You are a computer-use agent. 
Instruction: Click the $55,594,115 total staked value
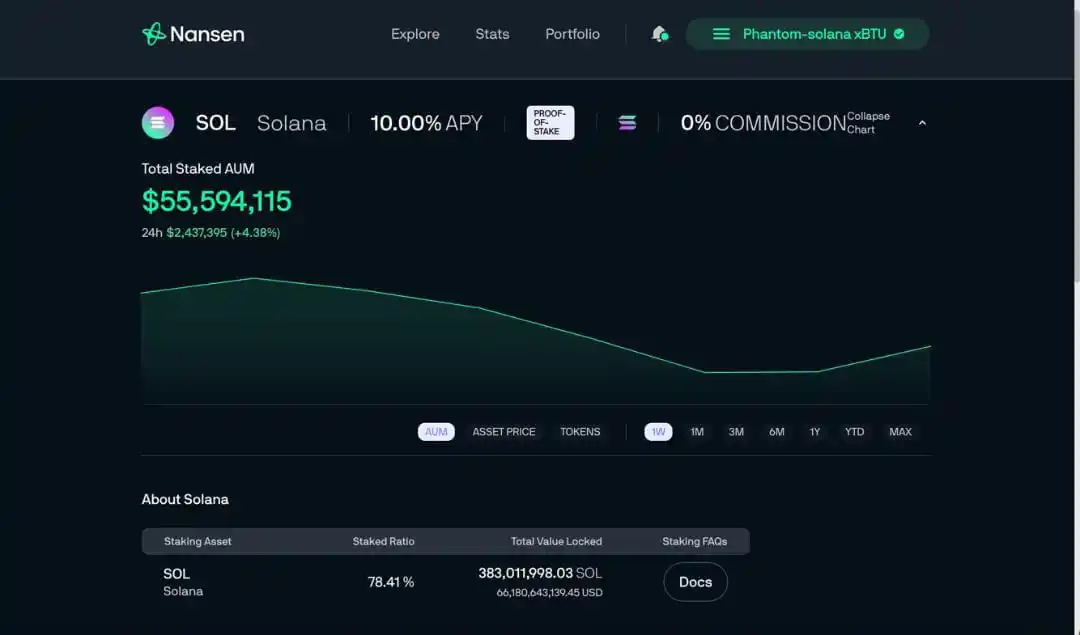pyautogui.click(x=216, y=201)
